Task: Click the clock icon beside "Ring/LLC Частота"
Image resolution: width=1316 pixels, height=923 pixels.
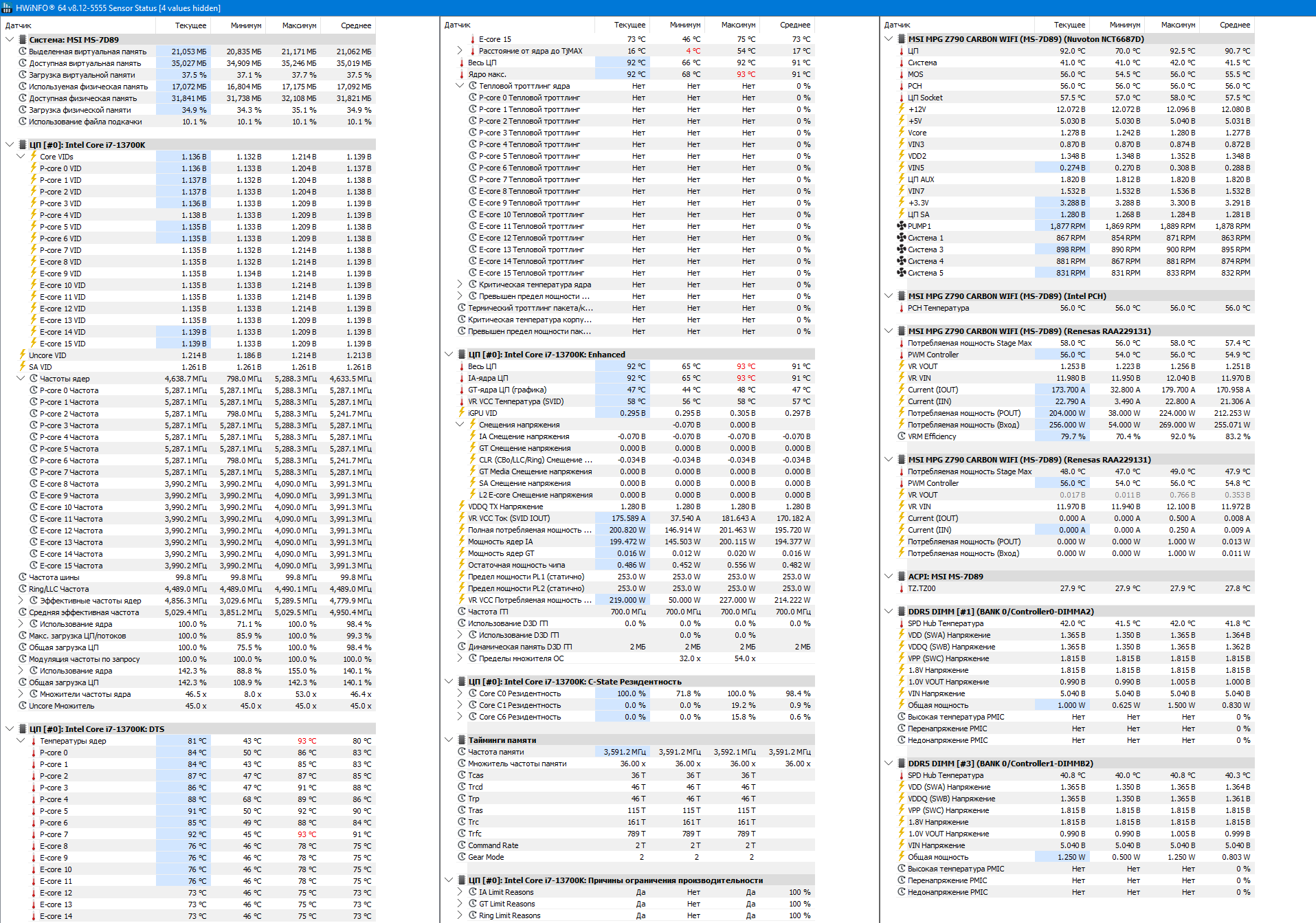Action: [x=23, y=589]
